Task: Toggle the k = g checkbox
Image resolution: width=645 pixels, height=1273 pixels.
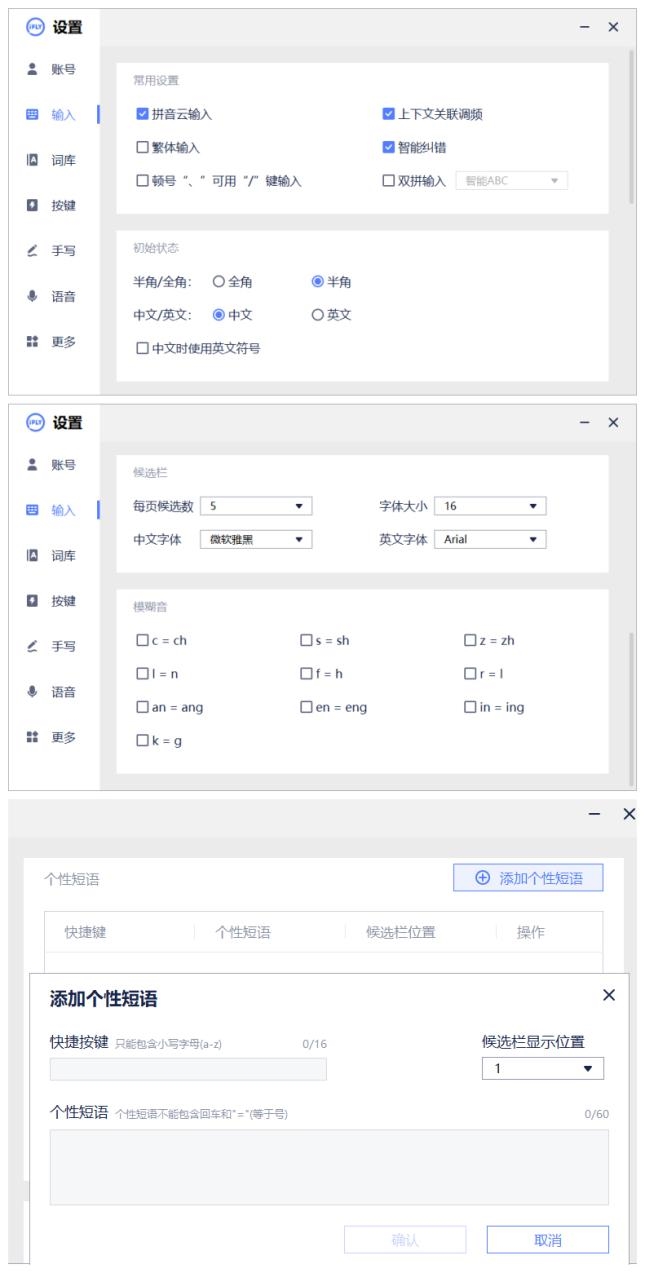Action: pos(142,741)
